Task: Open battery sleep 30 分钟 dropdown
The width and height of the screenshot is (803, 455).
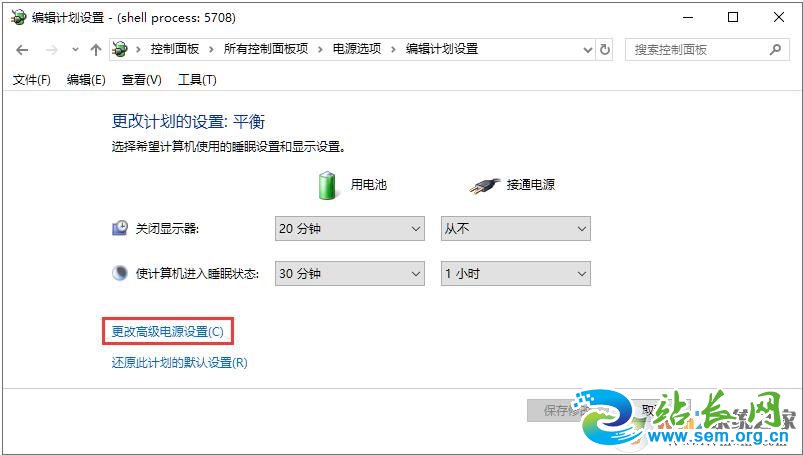Action: tap(350, 274)
